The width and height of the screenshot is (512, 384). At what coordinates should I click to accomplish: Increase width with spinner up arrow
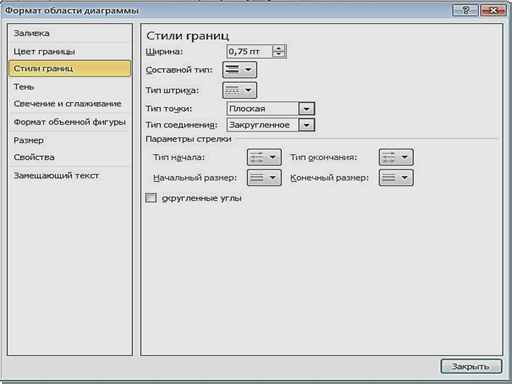(x=279, y=48)
